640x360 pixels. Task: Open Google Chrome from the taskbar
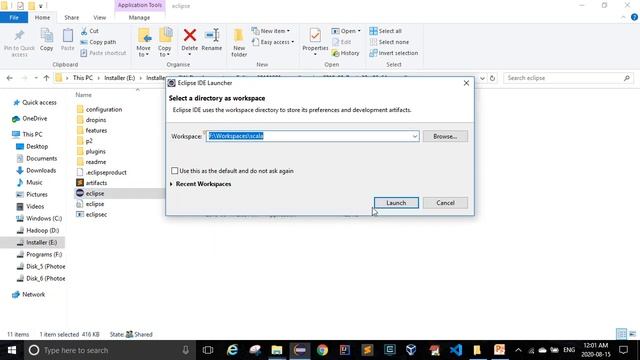(x=322, y=350)
